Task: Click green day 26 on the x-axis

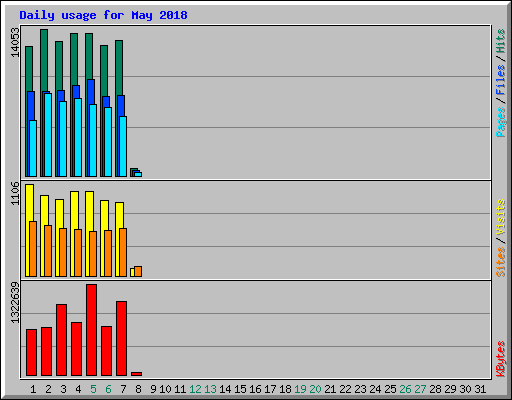Action: [405, 389]
